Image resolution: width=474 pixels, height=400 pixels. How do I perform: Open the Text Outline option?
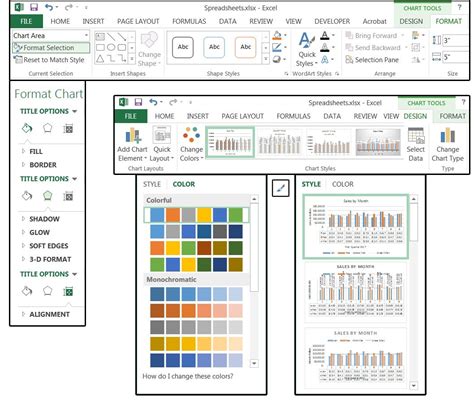click(x=327, y=47)
